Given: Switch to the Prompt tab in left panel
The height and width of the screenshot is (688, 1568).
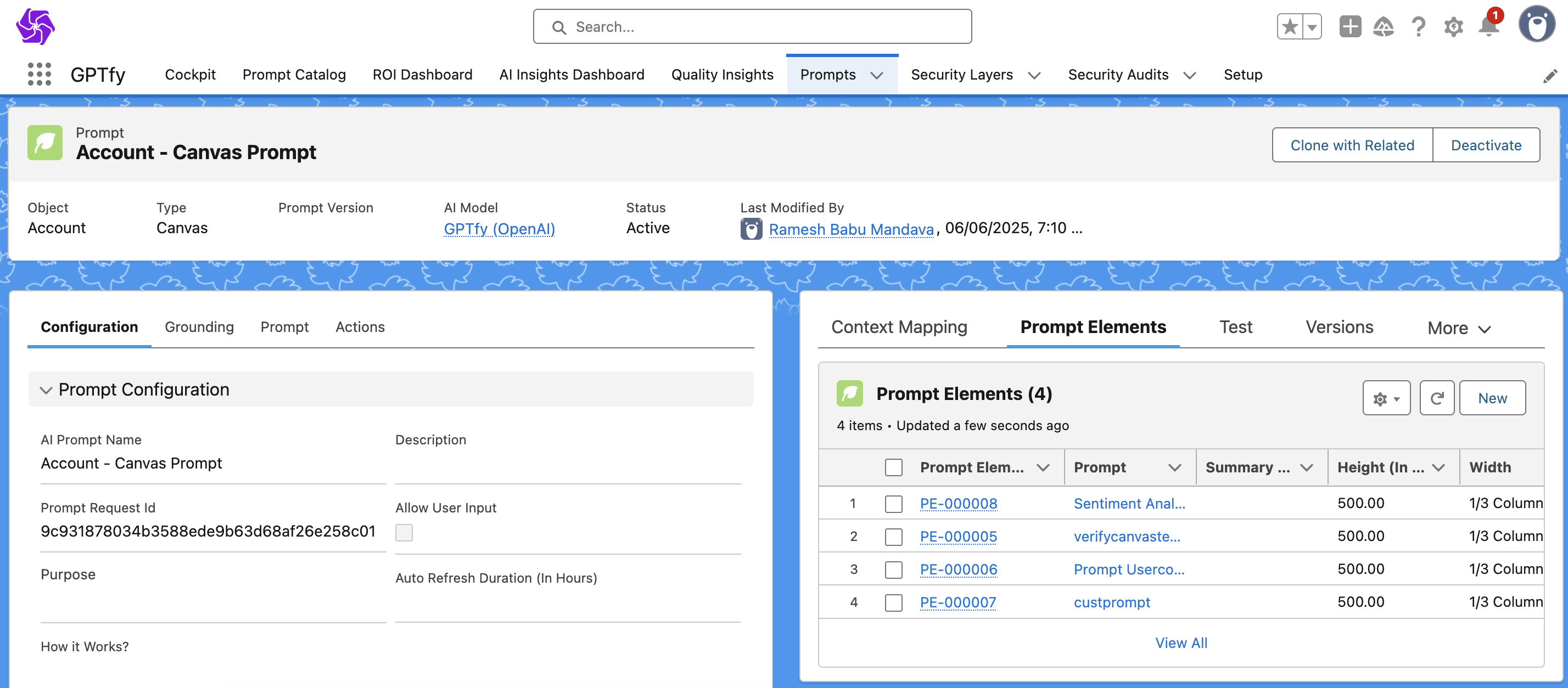Looking at the screenshot, I should [x=284, y=328].
